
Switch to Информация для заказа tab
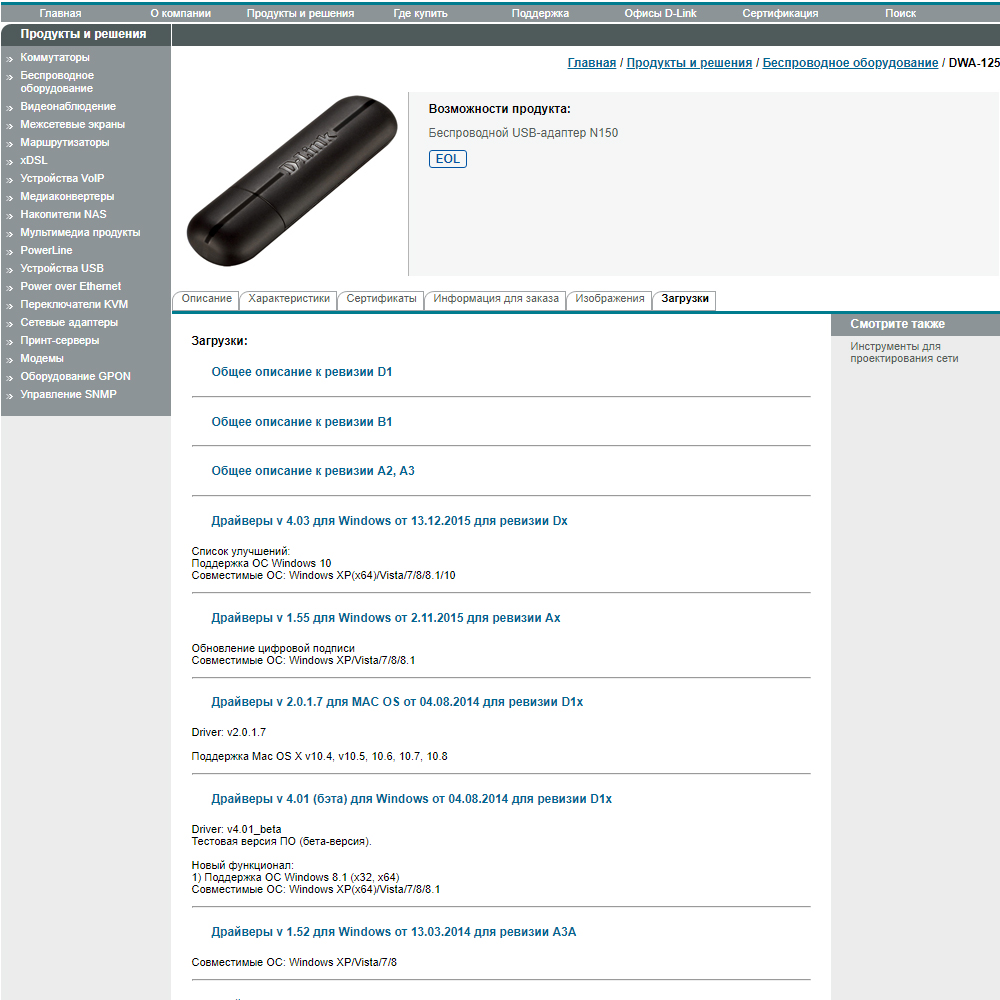[496, 298]
